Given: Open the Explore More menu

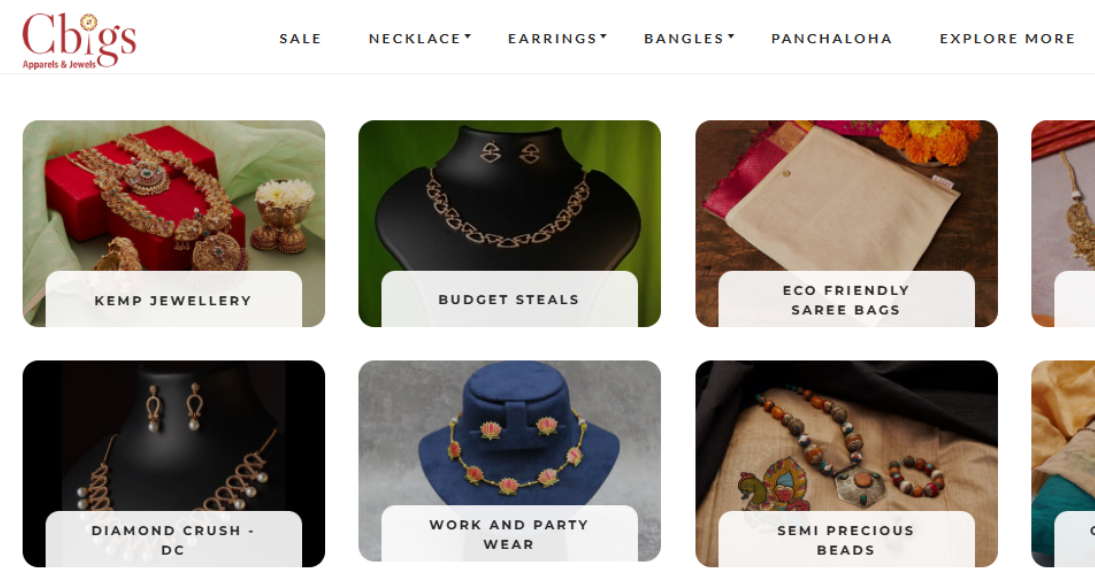Looking at the screenshot, I should click(x=1007, y=39).
